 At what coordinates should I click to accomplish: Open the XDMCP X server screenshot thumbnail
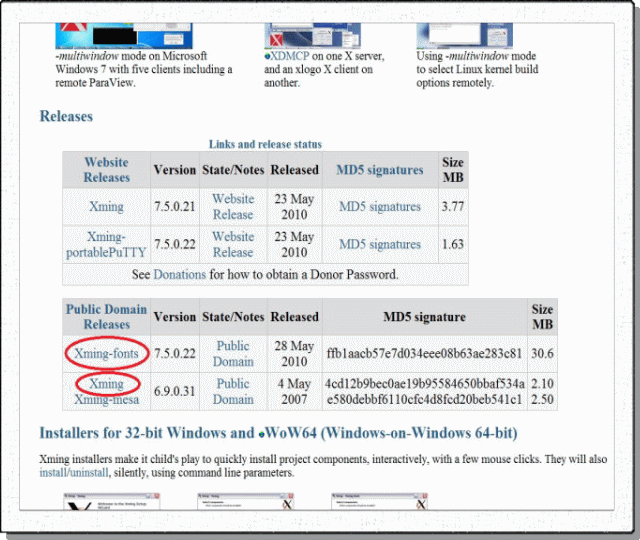(x=312, y=36)
